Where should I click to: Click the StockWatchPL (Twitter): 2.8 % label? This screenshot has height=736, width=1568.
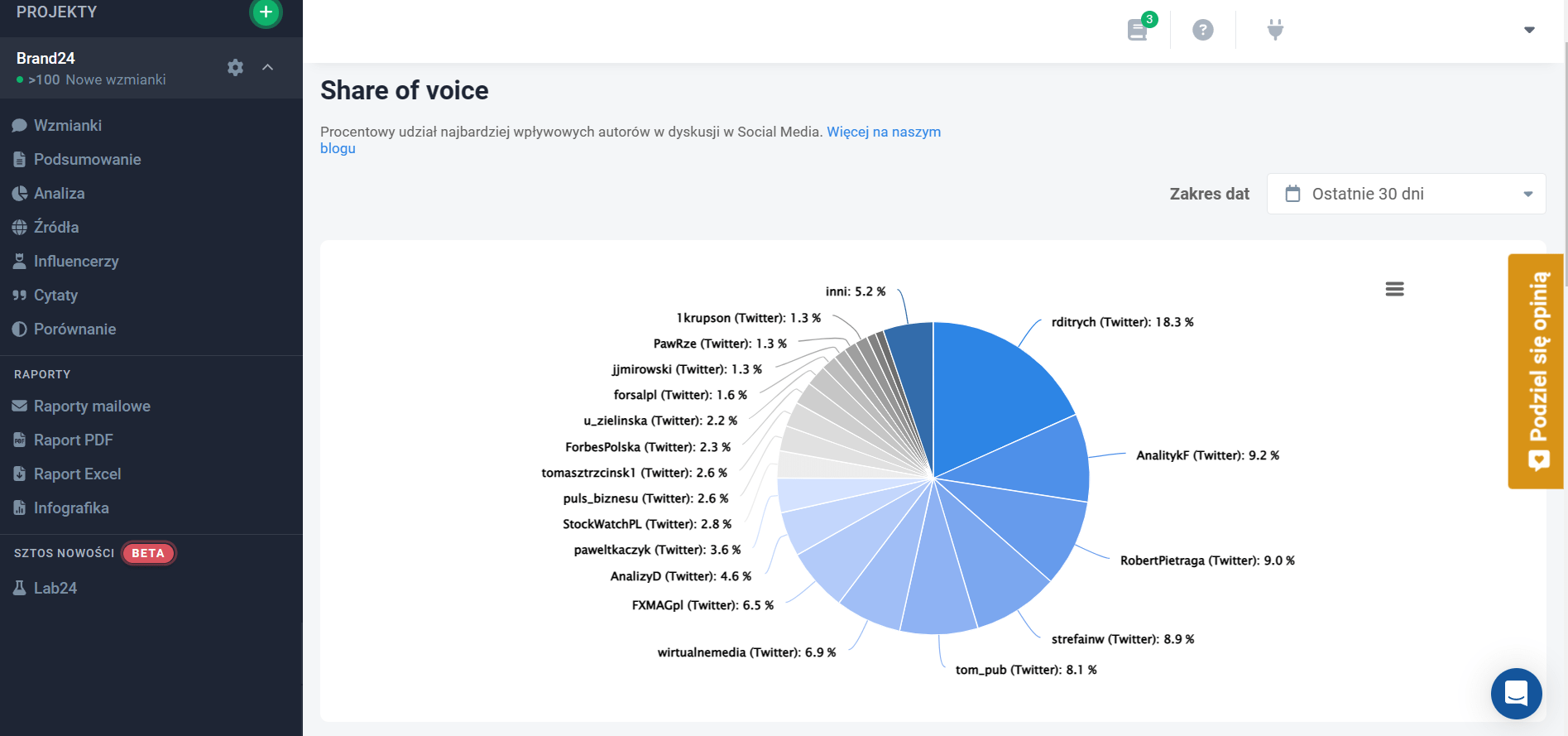point(647,524)
